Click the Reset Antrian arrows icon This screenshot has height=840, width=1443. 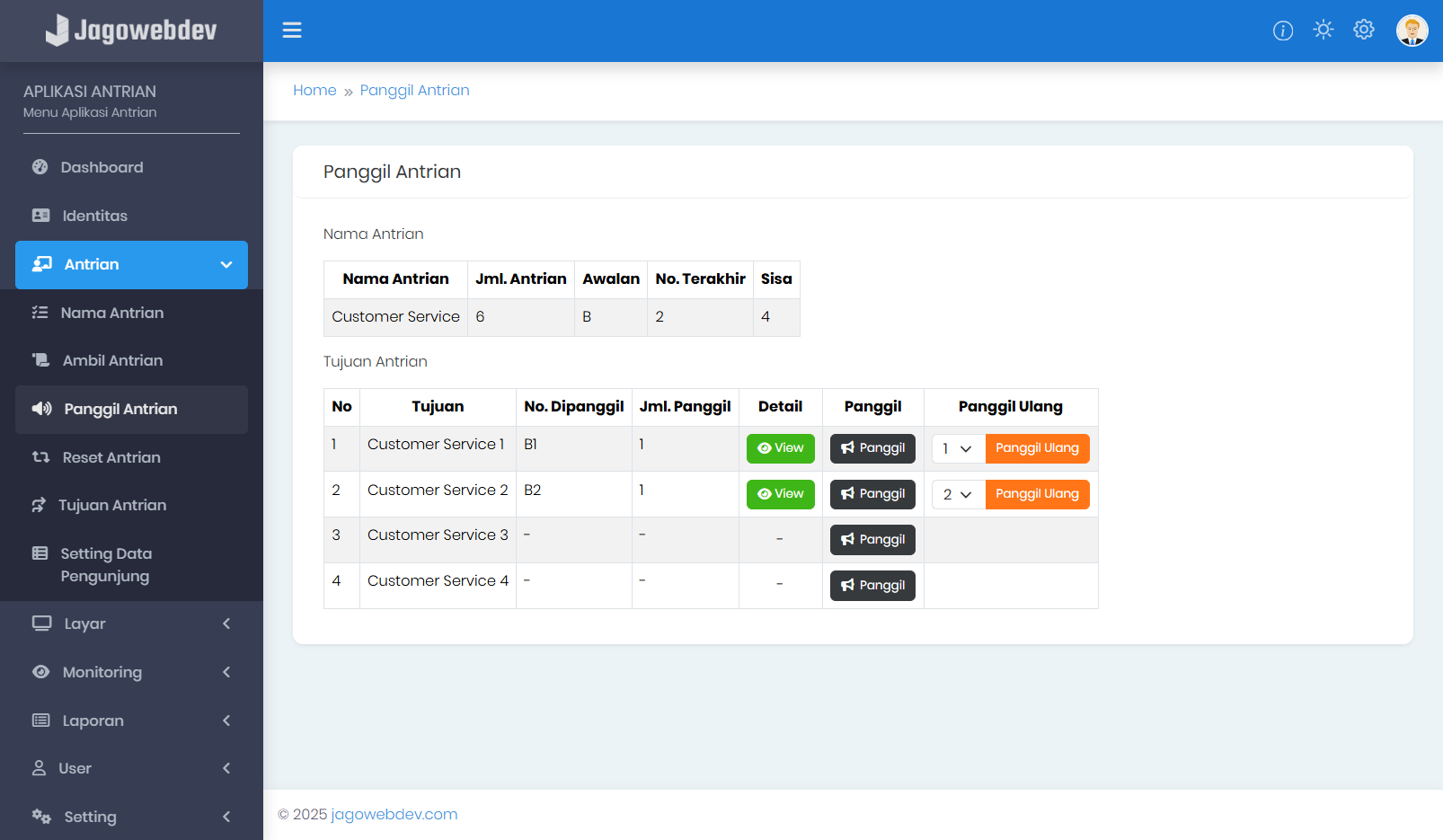pos(41,457)
